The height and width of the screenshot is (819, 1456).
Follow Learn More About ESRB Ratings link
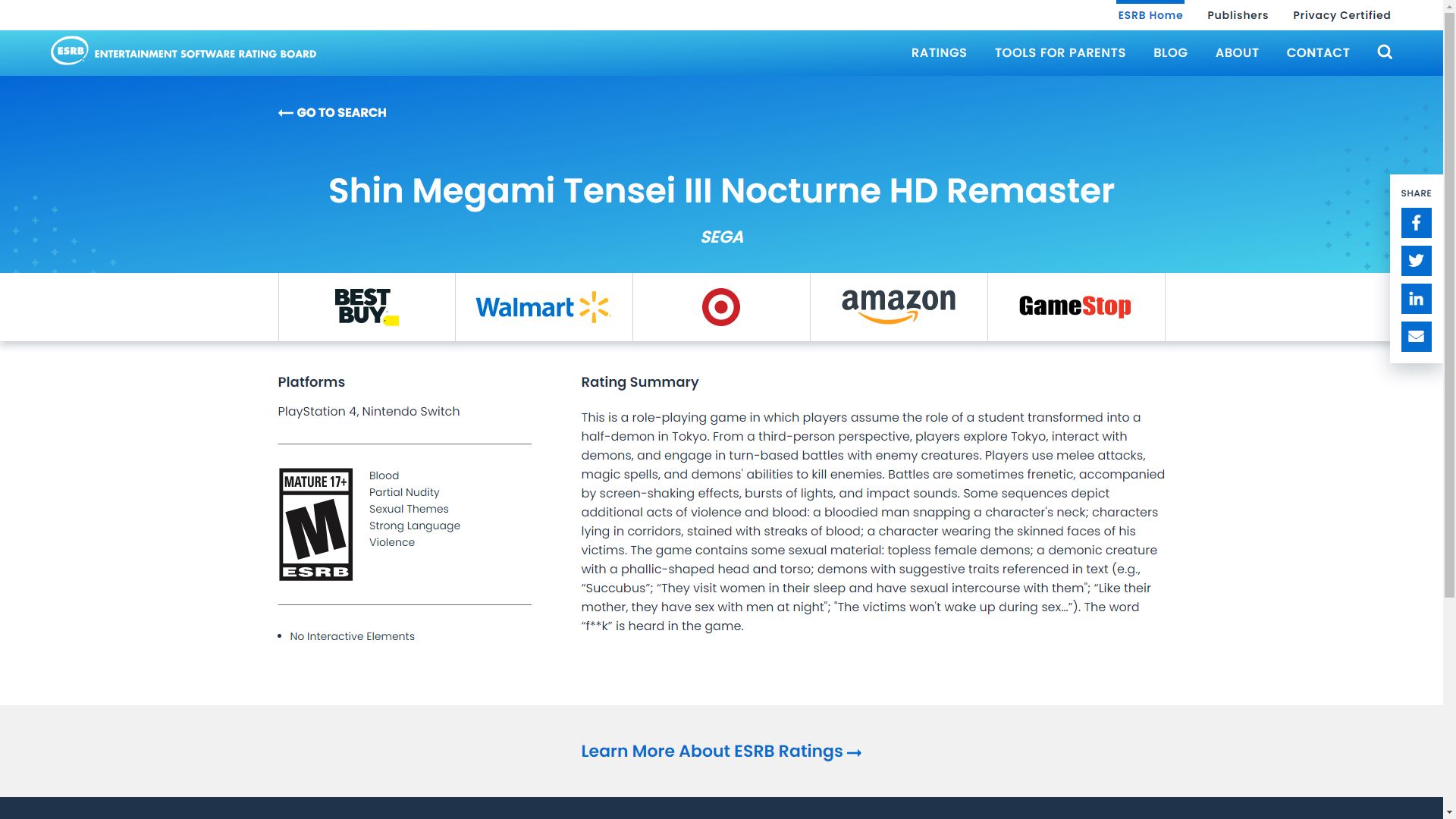pos(720,752)
